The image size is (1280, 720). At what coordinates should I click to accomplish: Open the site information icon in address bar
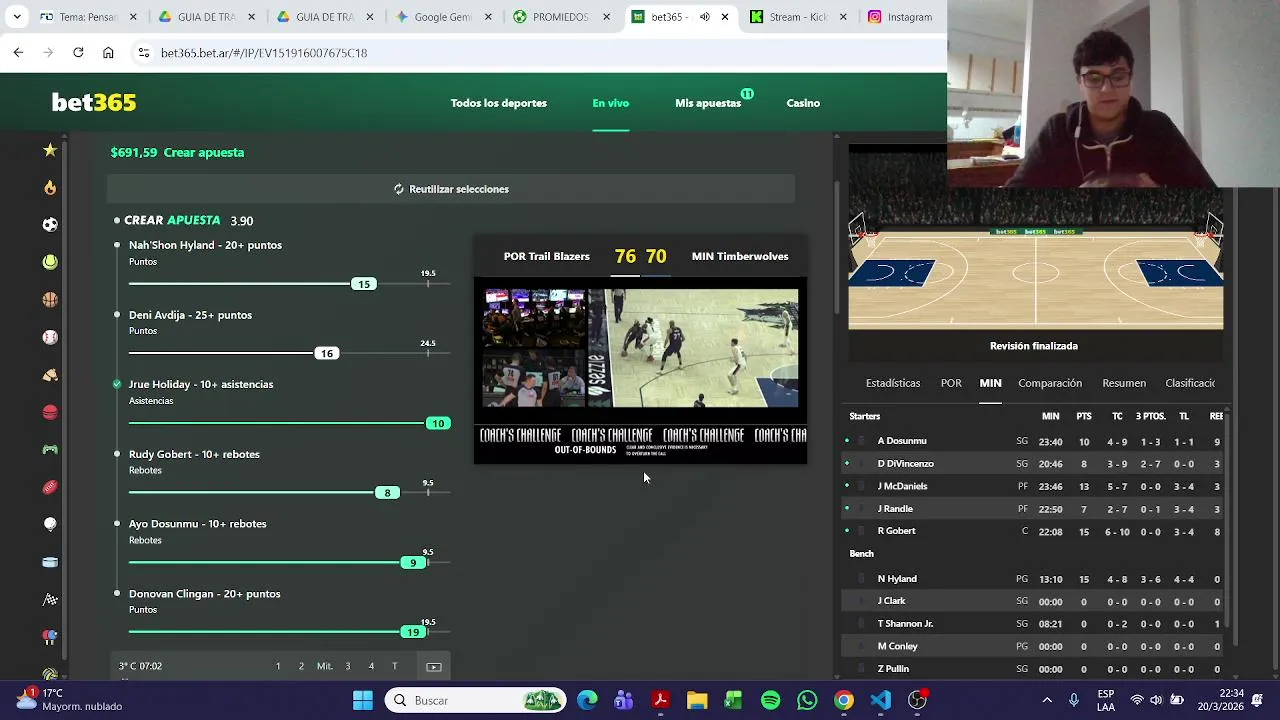click(x=143, y=53)
